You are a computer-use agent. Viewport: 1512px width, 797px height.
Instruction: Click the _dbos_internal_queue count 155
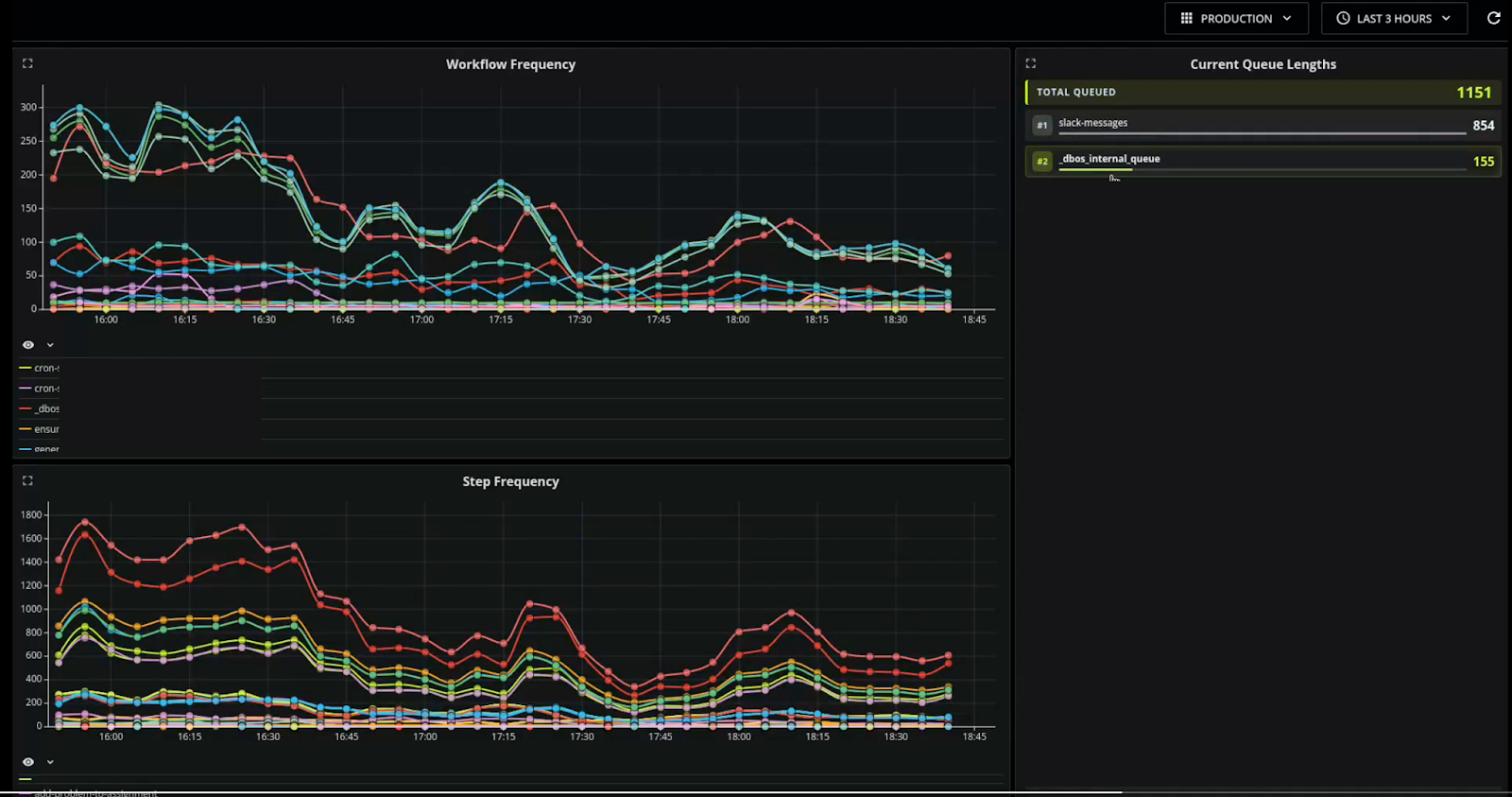pyautogui.click(x=1484, y=161)
